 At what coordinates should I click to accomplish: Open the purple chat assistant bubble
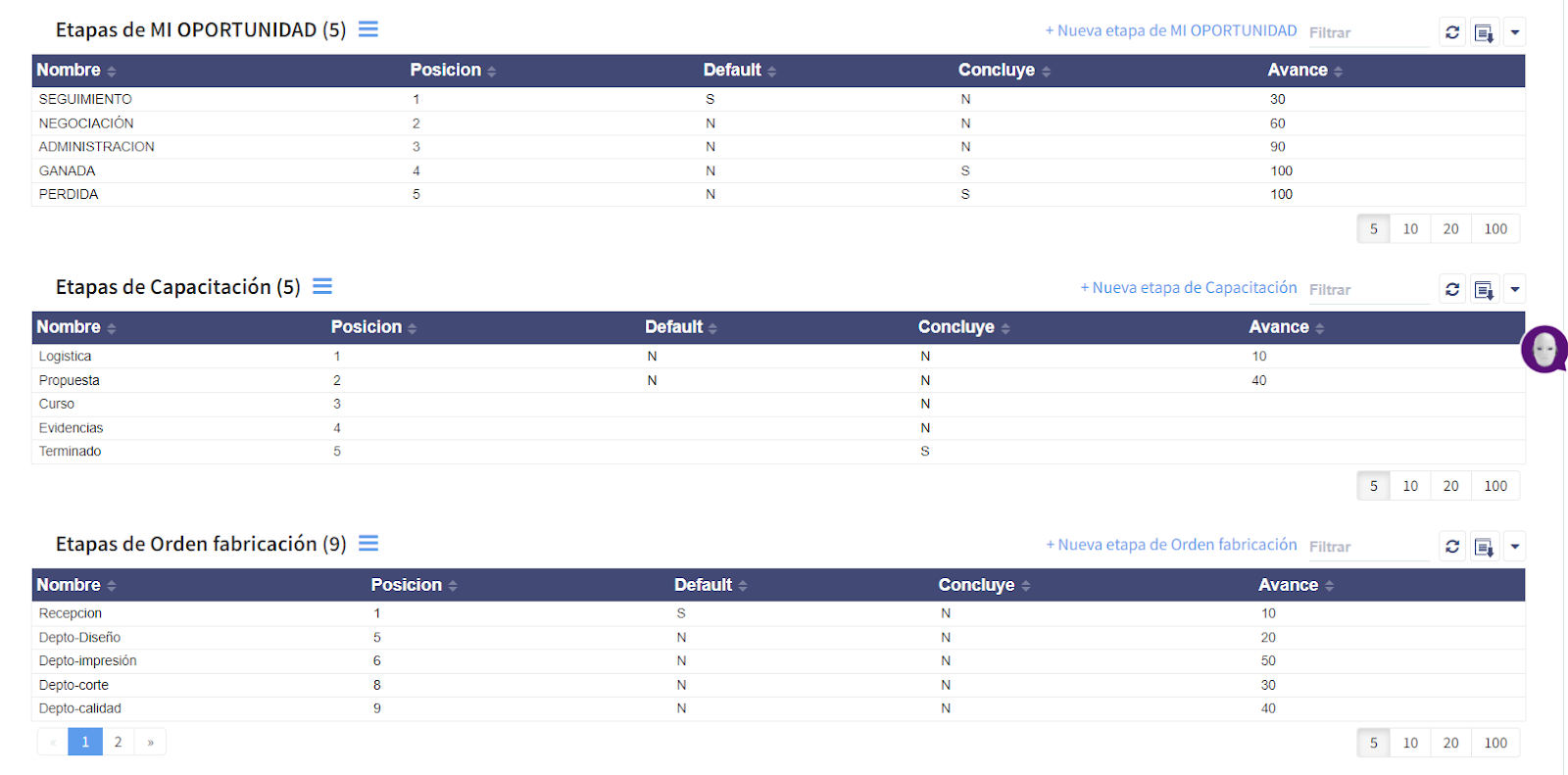[x=1544, y=349]
